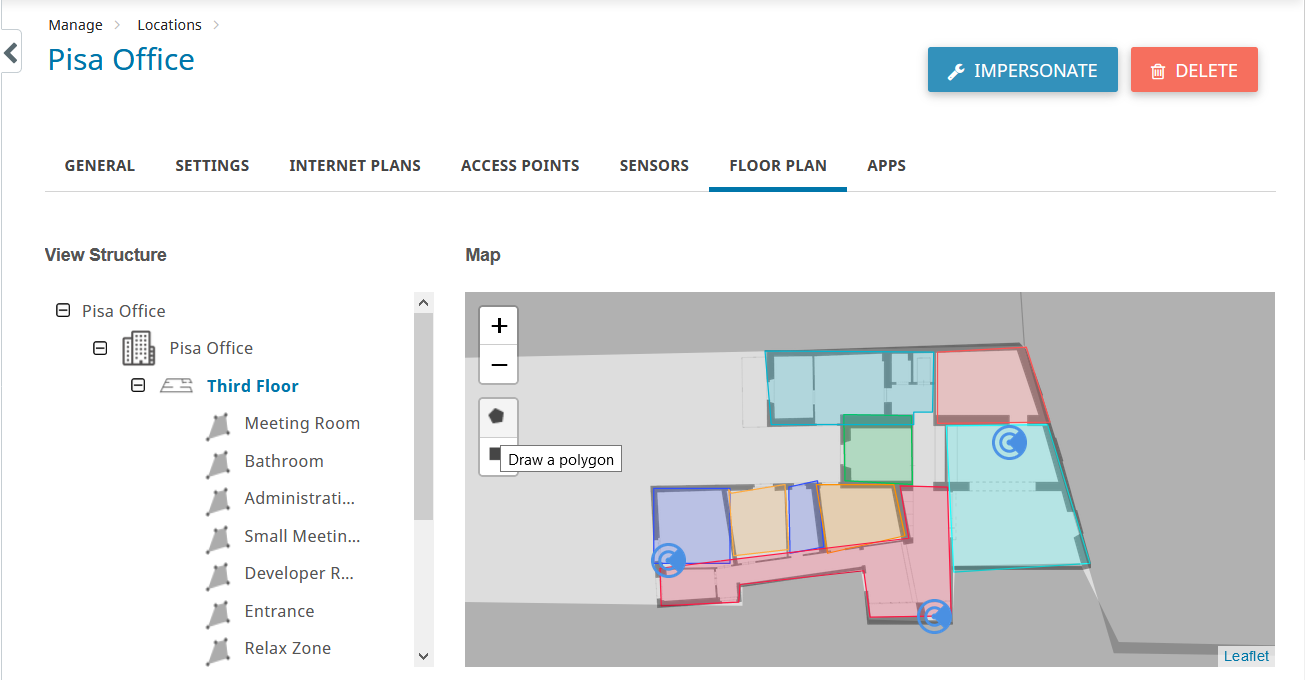Switch to the General tab
Image resolution: width=1305 pixels, height=680 pixels.
pos(100,166)
